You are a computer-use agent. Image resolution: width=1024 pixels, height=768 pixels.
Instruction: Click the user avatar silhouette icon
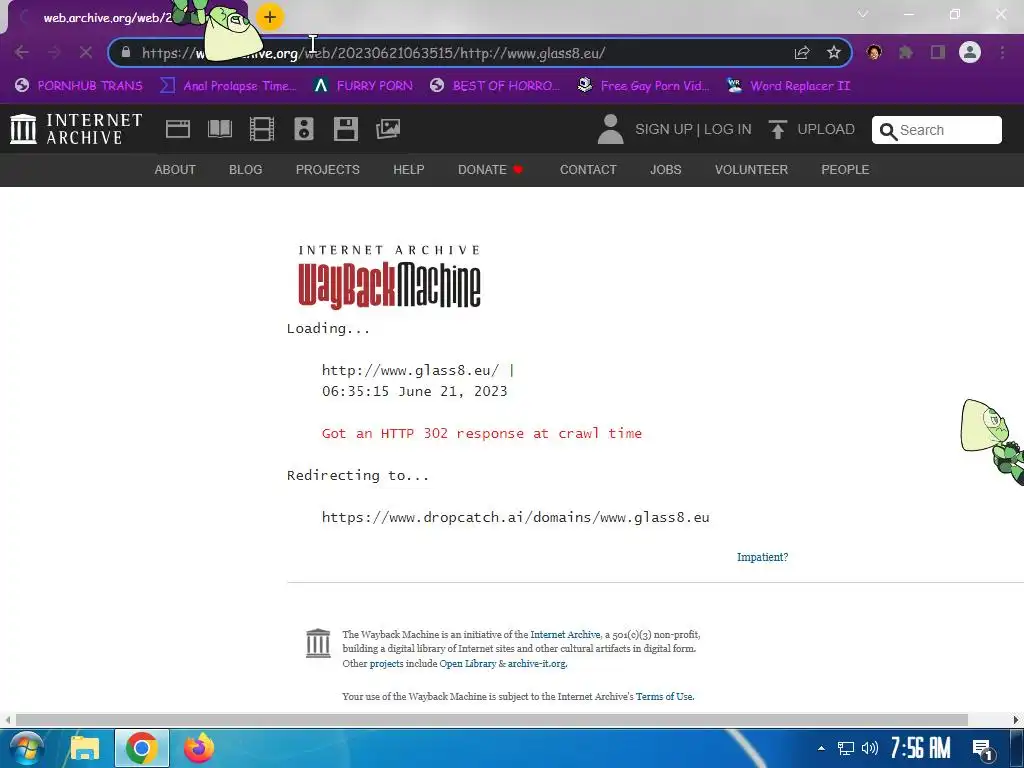coord(610,129)
